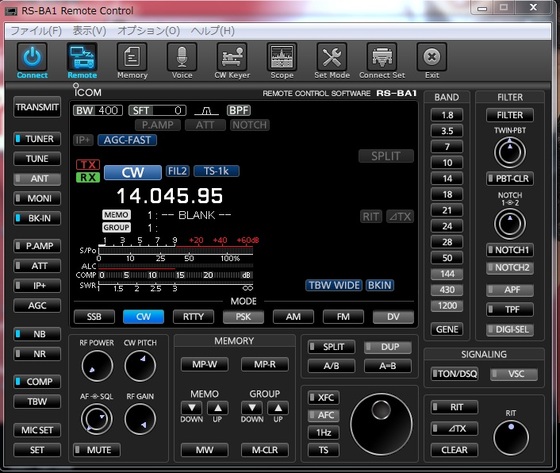Select the 50 MHz band button
The width and height of the screenshot is (560, 473).
[x=447, y=258]
